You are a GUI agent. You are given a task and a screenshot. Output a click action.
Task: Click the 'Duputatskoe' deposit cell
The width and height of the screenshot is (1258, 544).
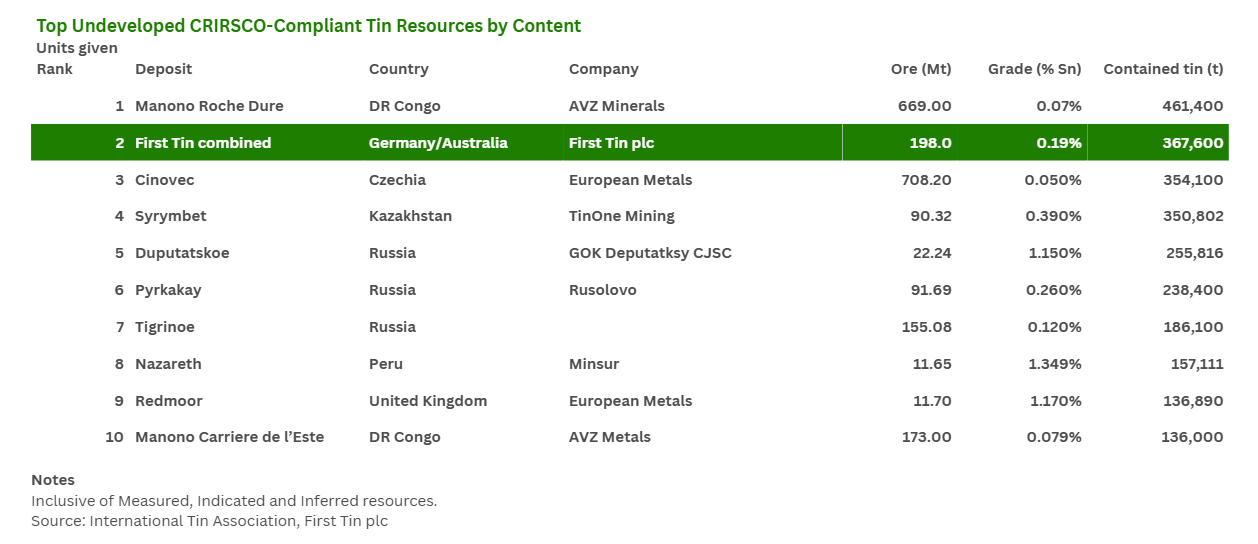pyautogui.click(x=182, y=253)
